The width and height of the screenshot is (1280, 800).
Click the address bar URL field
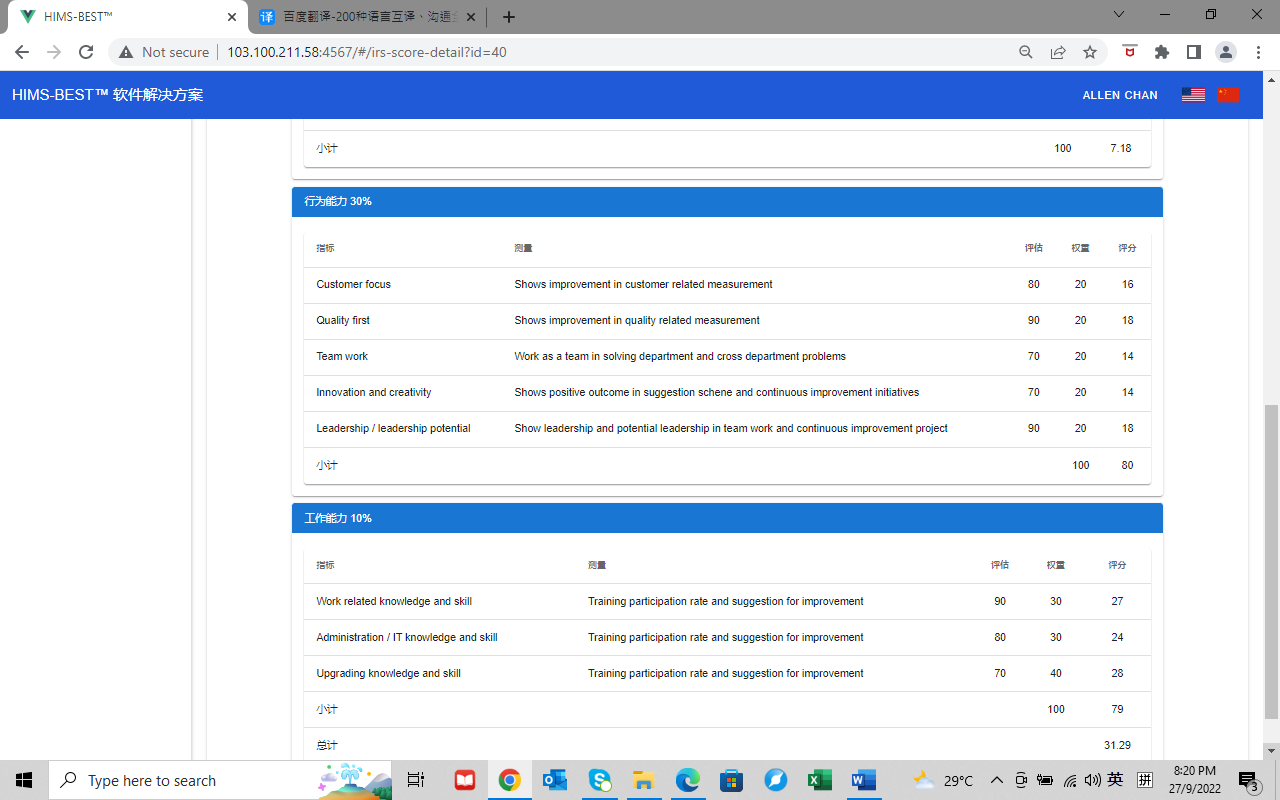click(600, 52)
